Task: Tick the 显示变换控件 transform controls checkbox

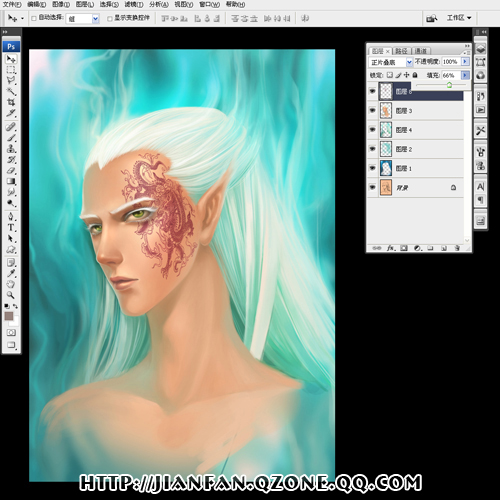Action: [x=109, y=19]
